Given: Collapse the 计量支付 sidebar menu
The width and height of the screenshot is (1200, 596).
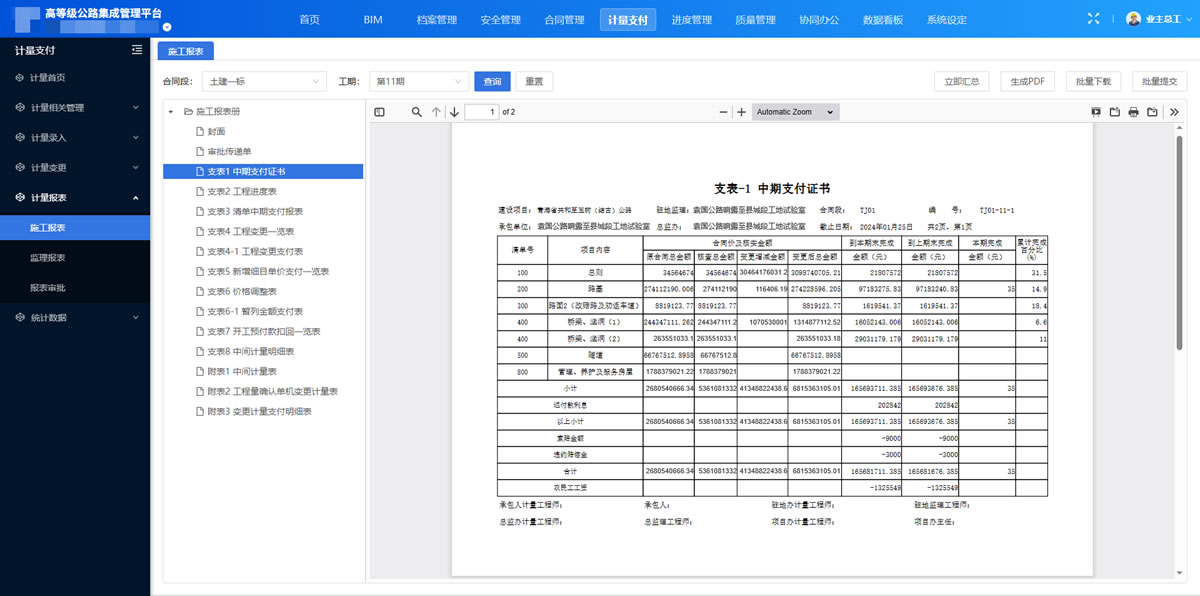Looking at the screenshot, I should tap(136, 50).
